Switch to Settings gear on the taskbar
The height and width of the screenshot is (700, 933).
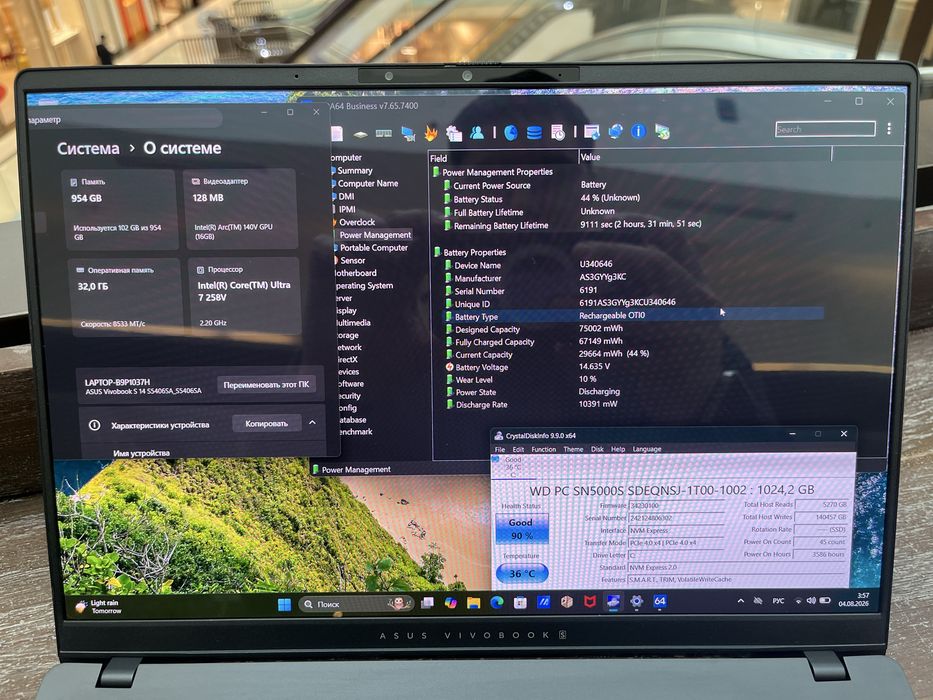(x=636, y=601)
